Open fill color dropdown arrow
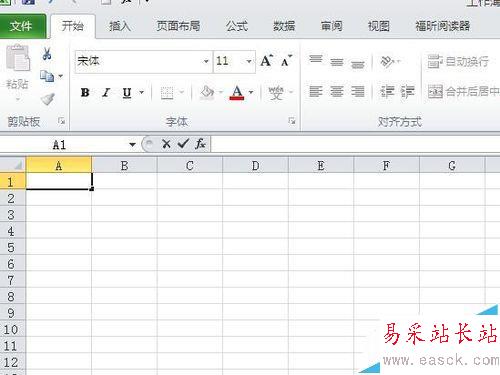500x375 pixels. (220, 92)
